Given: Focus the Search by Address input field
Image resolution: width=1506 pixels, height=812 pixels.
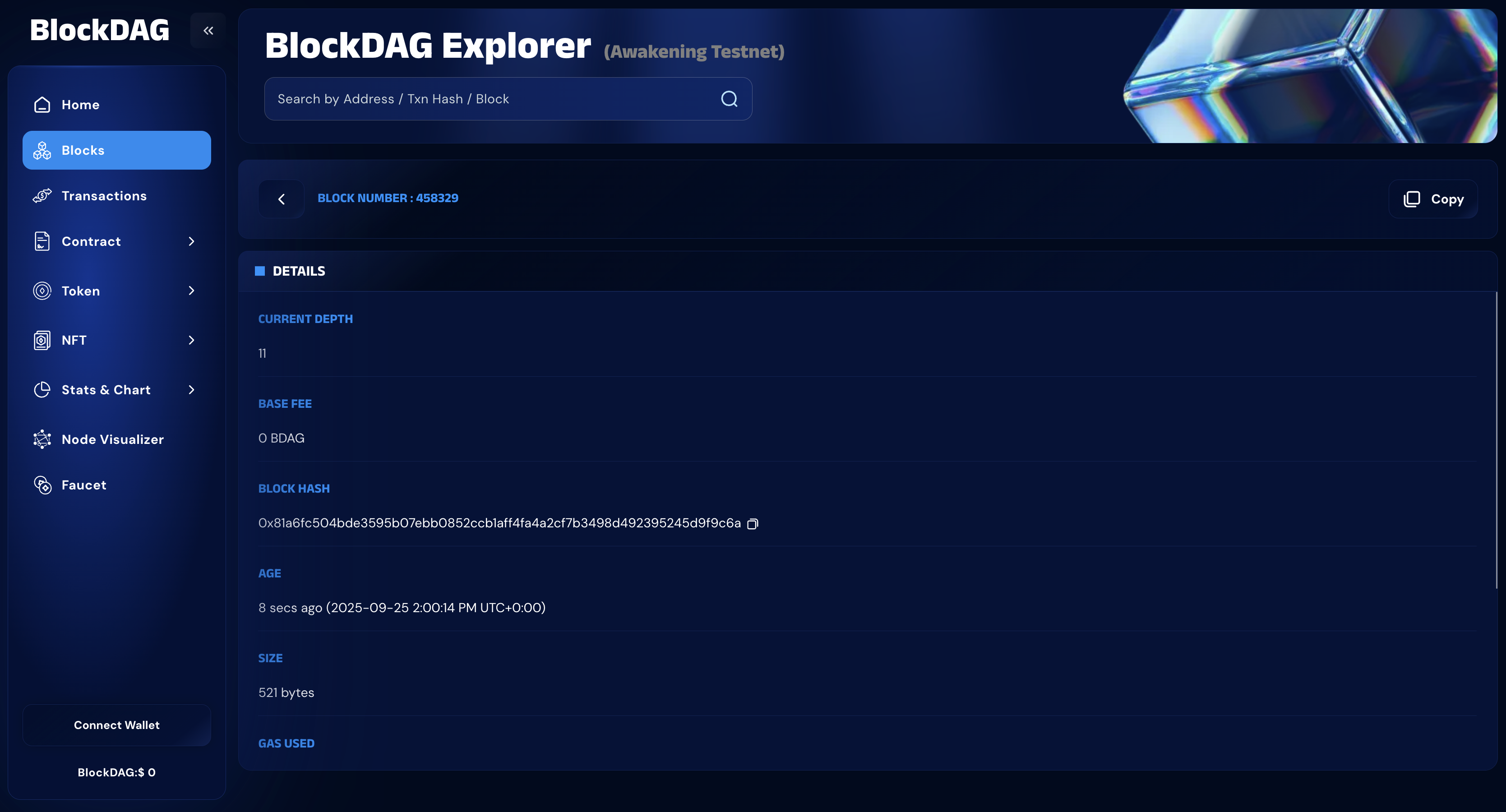Looking at the screenshot, I should tap(491, 99).
